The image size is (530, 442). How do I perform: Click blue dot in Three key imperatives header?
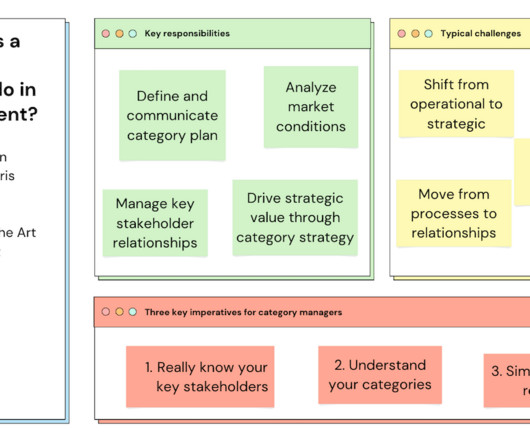coord(133,312)
